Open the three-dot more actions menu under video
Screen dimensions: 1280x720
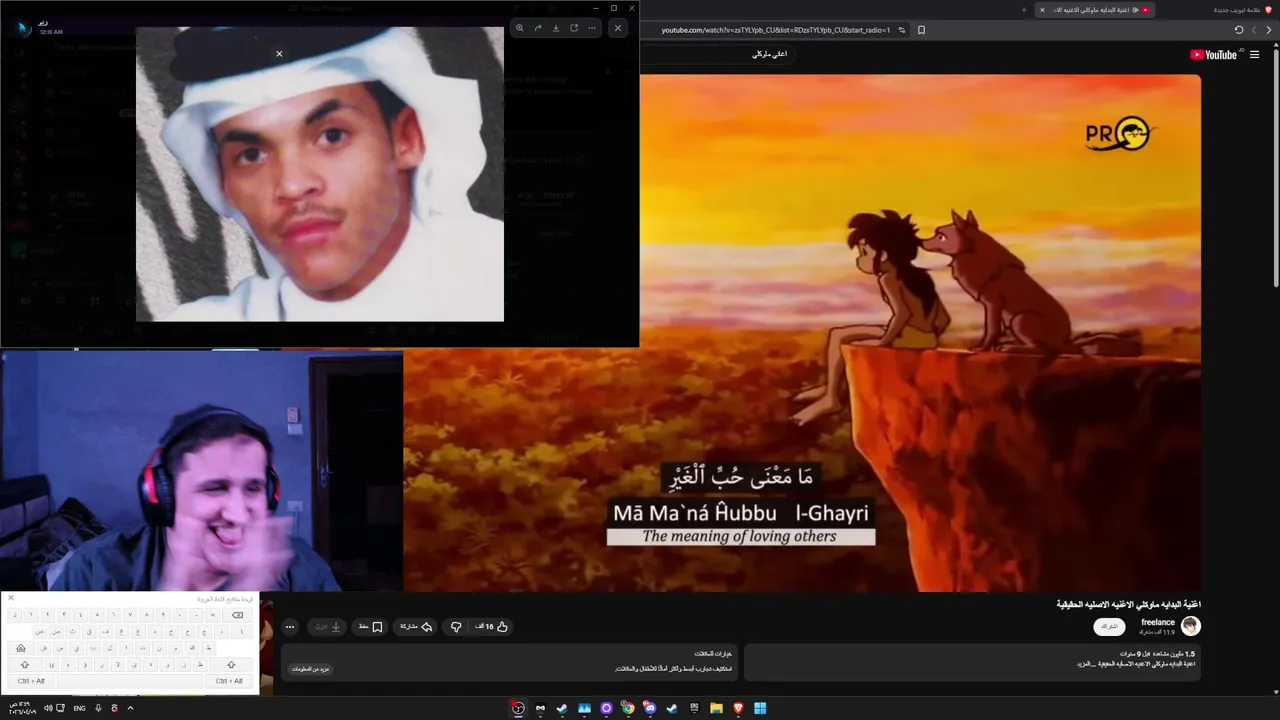[290, 627]
